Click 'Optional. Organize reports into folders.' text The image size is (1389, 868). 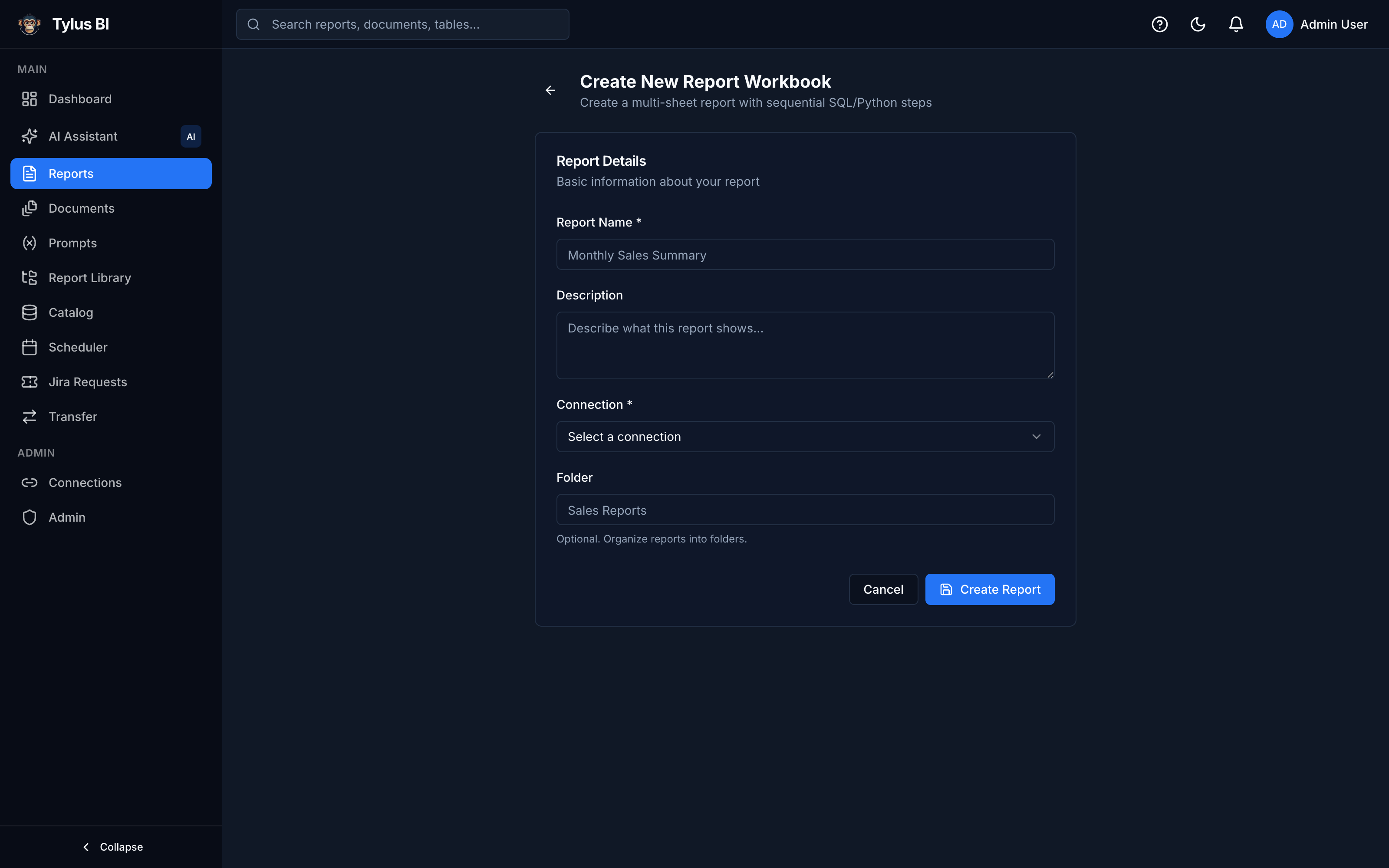(x=652, y=539)
